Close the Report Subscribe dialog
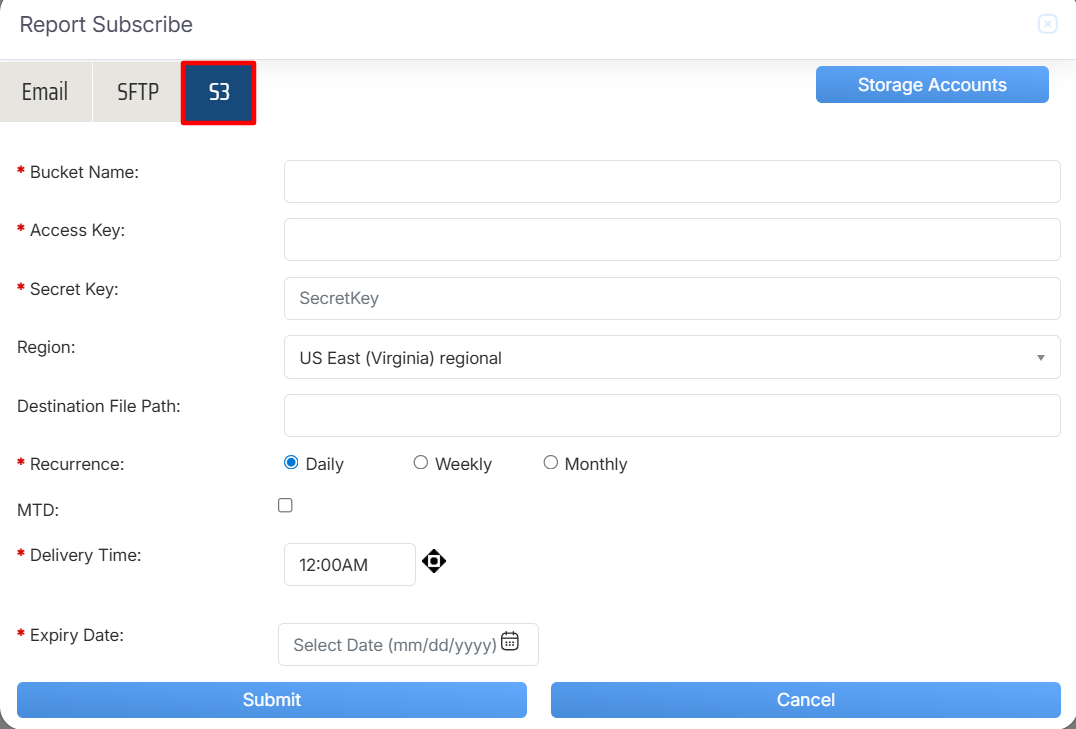This screenshot has width=1076, height=729. point(1047,24)
